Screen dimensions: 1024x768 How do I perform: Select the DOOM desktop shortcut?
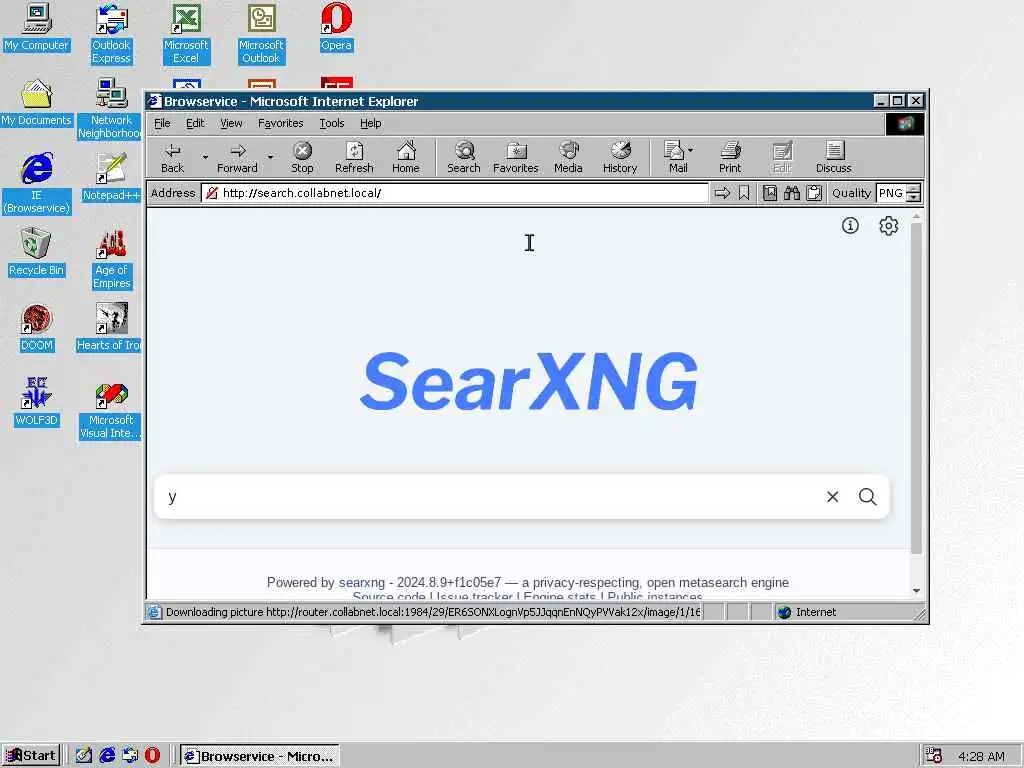coord(37,328)
